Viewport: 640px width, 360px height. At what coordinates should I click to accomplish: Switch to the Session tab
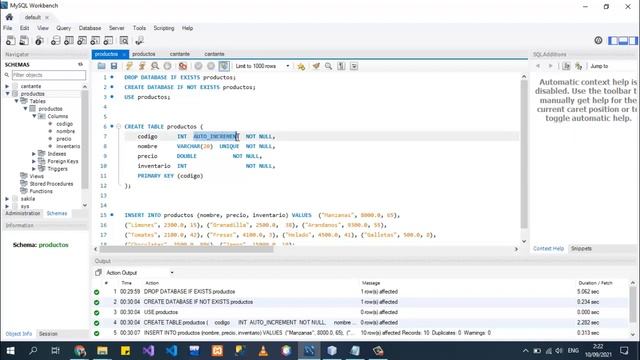(48, 334)
